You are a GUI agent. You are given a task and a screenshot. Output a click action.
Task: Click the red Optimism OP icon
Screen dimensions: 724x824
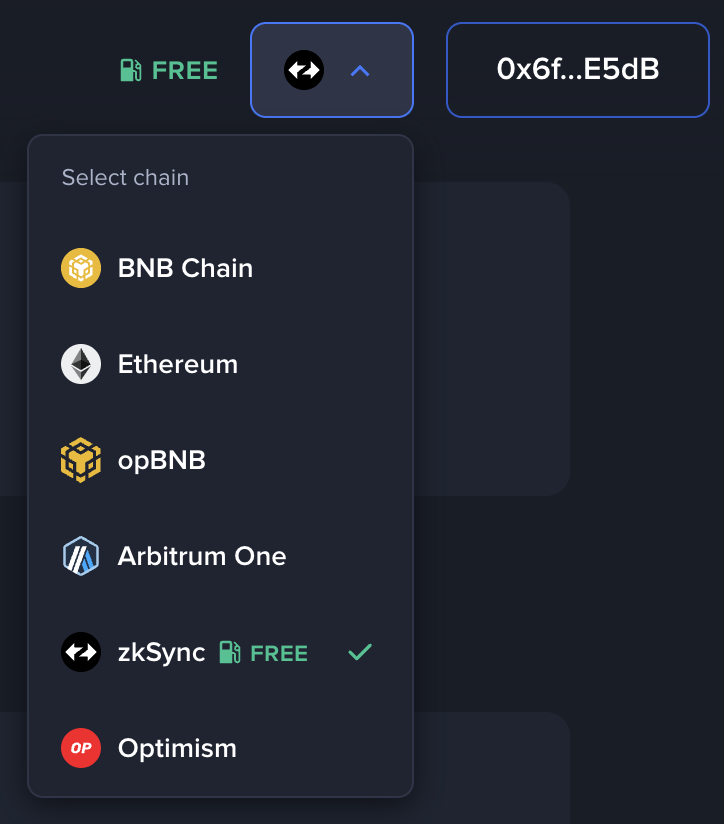point(81,748)
